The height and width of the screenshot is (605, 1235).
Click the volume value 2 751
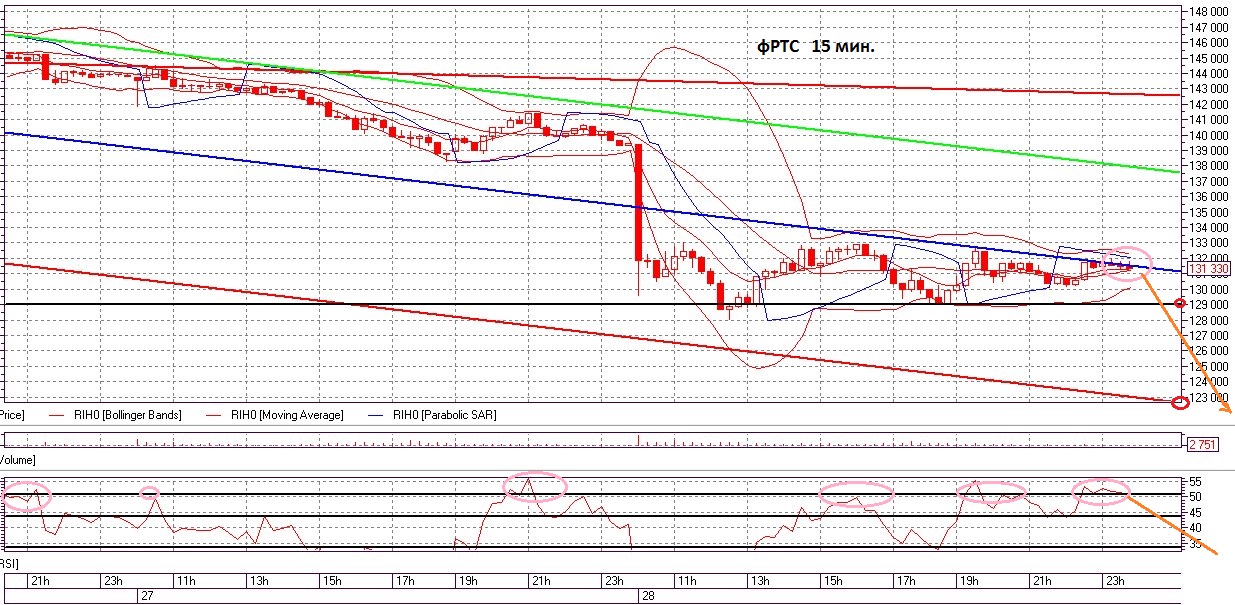tap(1205, 443)
